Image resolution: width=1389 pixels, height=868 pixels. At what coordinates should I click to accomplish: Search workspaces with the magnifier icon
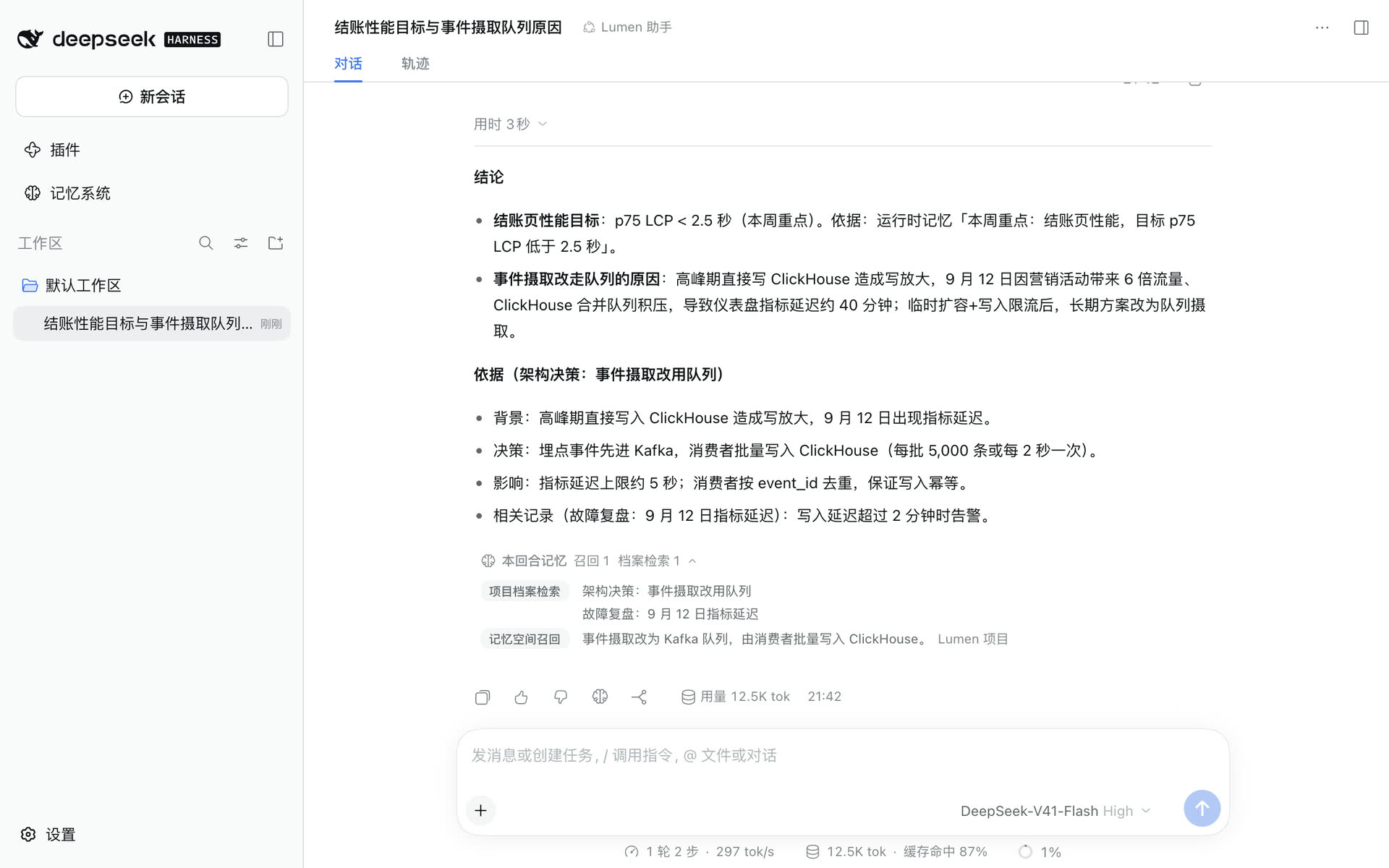[x=206, y=243]
